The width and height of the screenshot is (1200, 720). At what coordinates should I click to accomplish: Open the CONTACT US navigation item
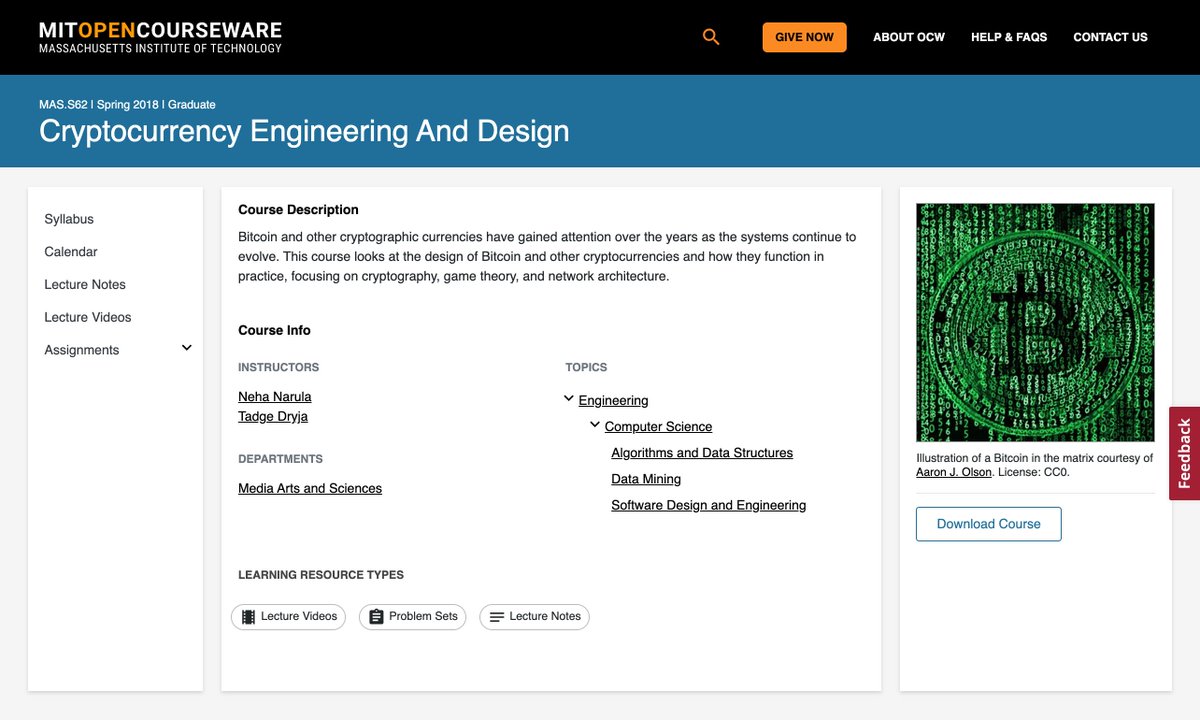click(1110, 37)
